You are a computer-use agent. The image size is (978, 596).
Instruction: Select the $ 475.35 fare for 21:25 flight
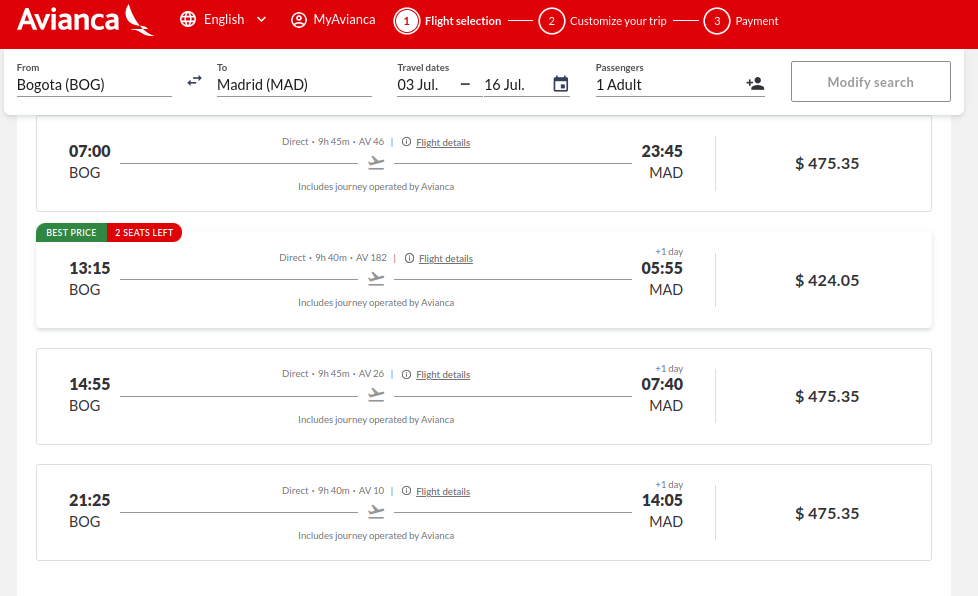click(x=827, y=514)
